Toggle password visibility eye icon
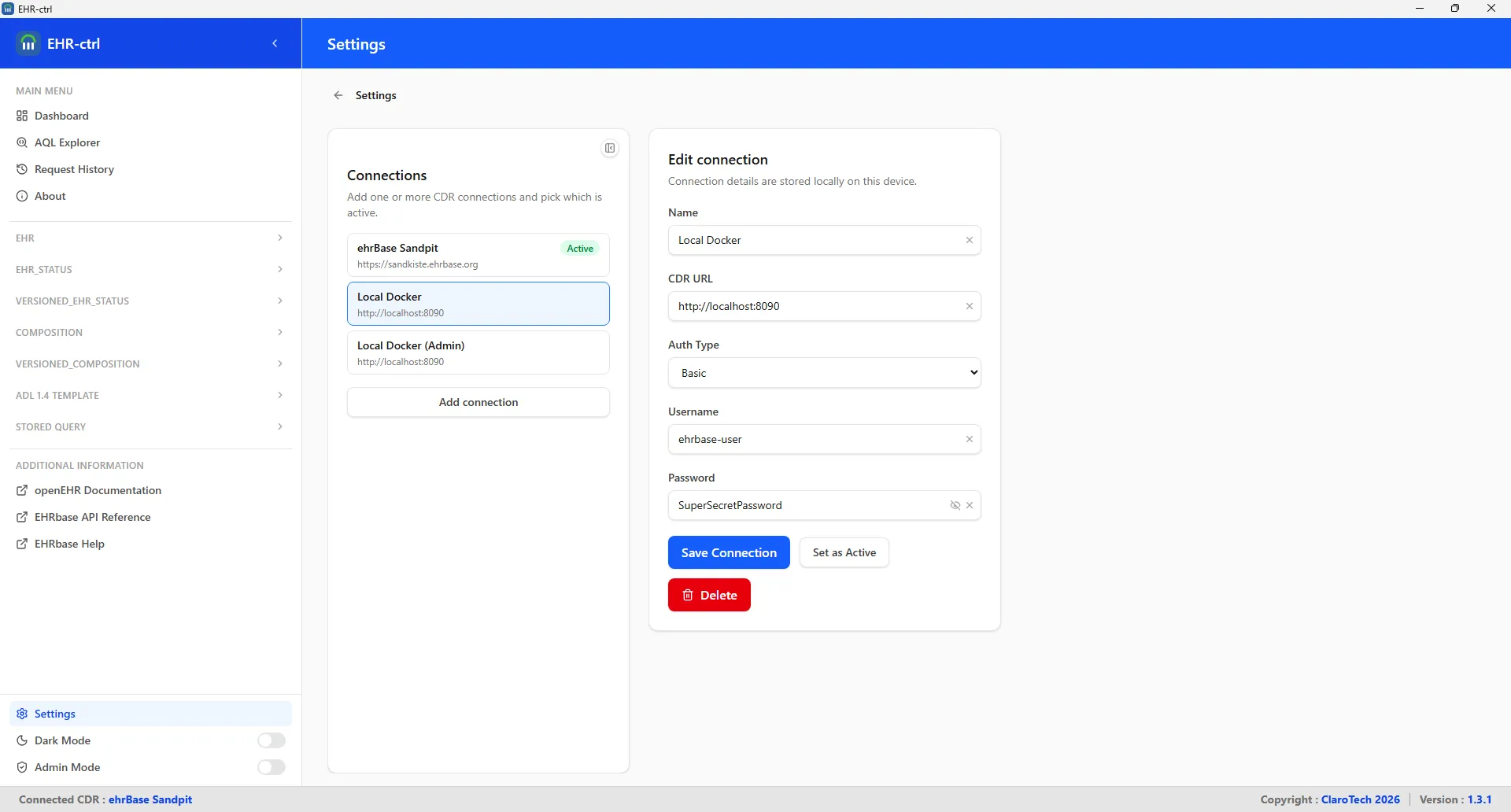The height and width of the screenshot is (812, 1511). coord(955,505)
